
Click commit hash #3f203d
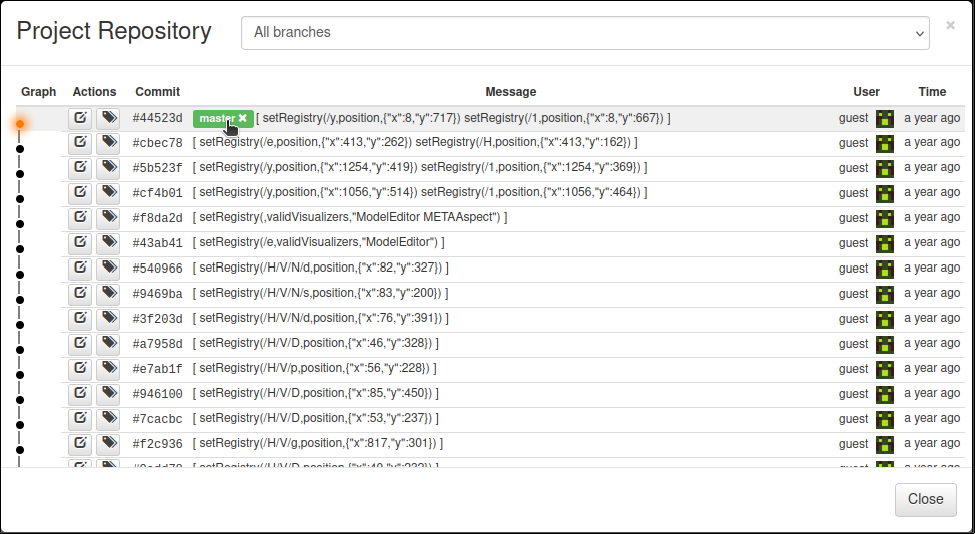click(158, 318)
